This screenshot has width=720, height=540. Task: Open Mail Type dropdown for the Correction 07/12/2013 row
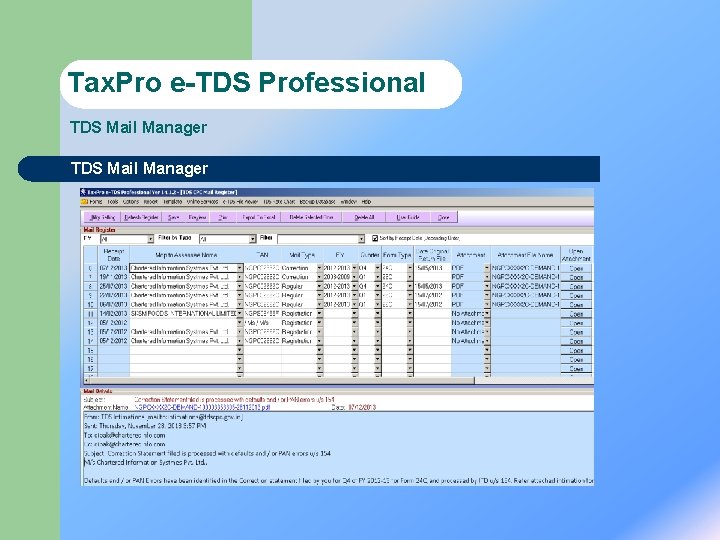coord(320,268)
